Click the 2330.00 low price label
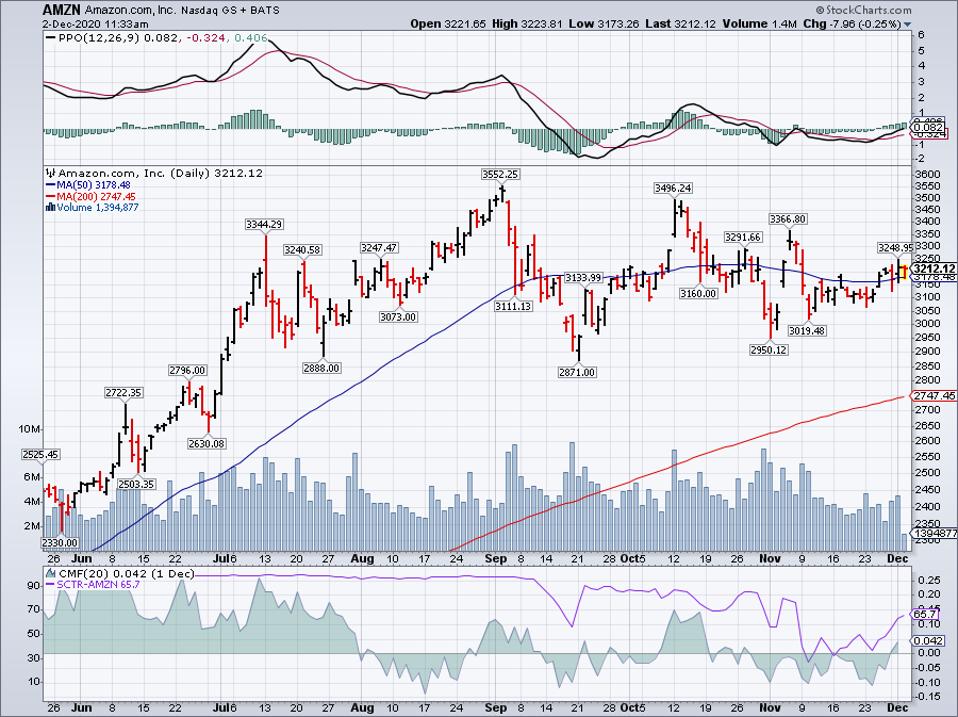 pyautogui.click(x=60, y=542)
